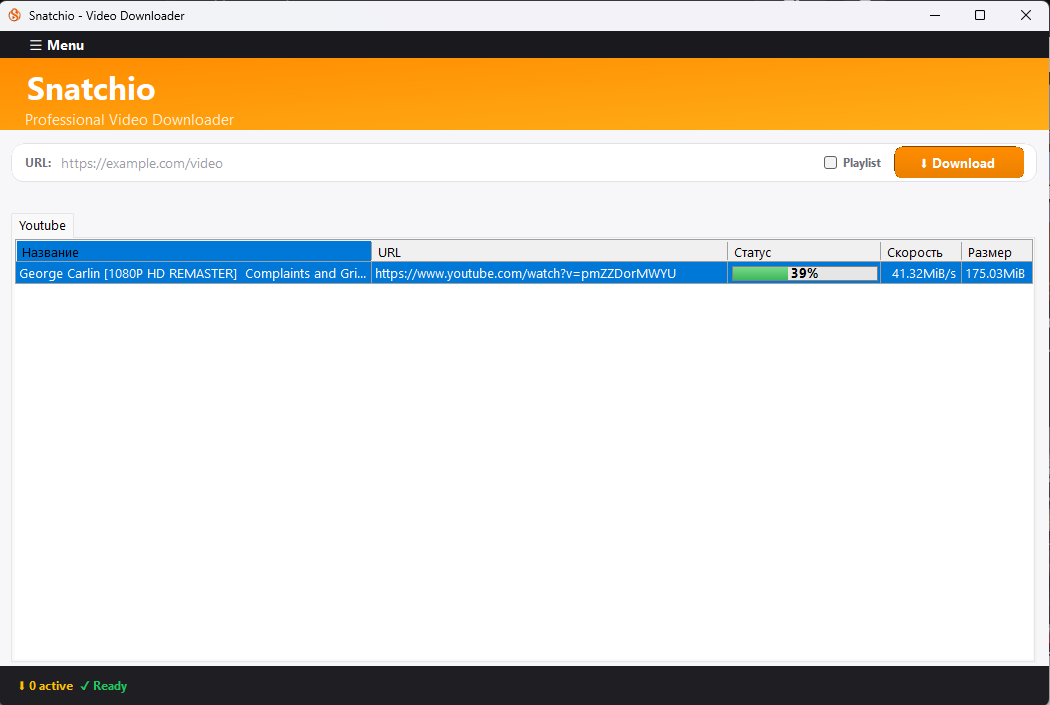Sort by the Размер column header
The height and width of the screenshot is (705, 1050).
(x=996, y=252)
